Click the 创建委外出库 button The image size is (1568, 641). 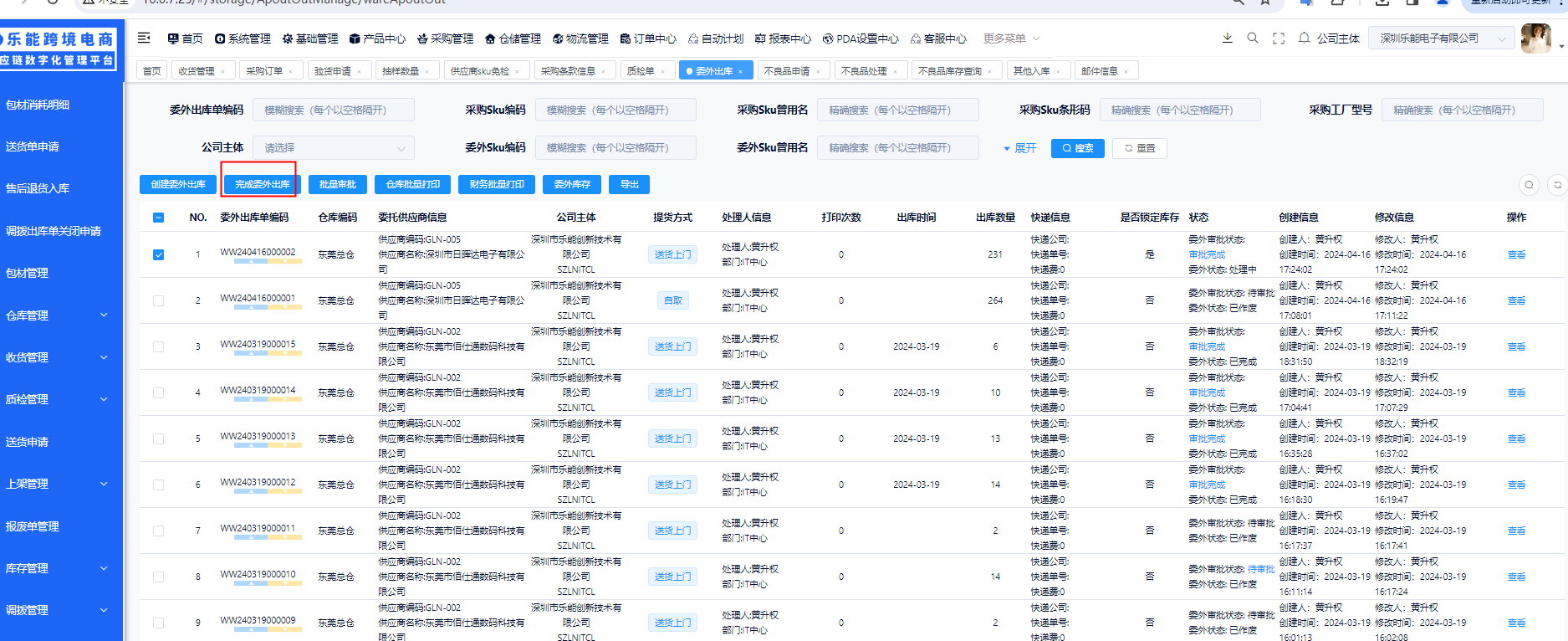click(178, 184)
